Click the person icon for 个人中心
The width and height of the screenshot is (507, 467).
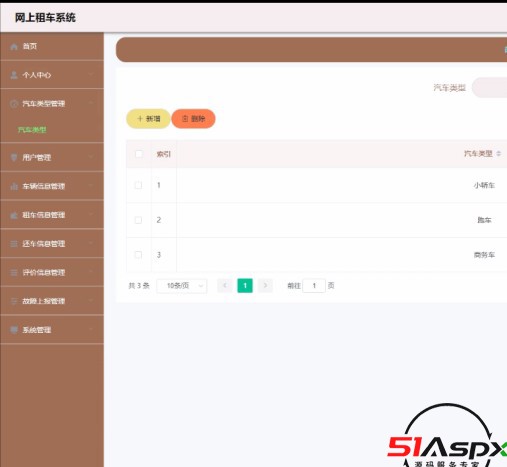[14, 75]
